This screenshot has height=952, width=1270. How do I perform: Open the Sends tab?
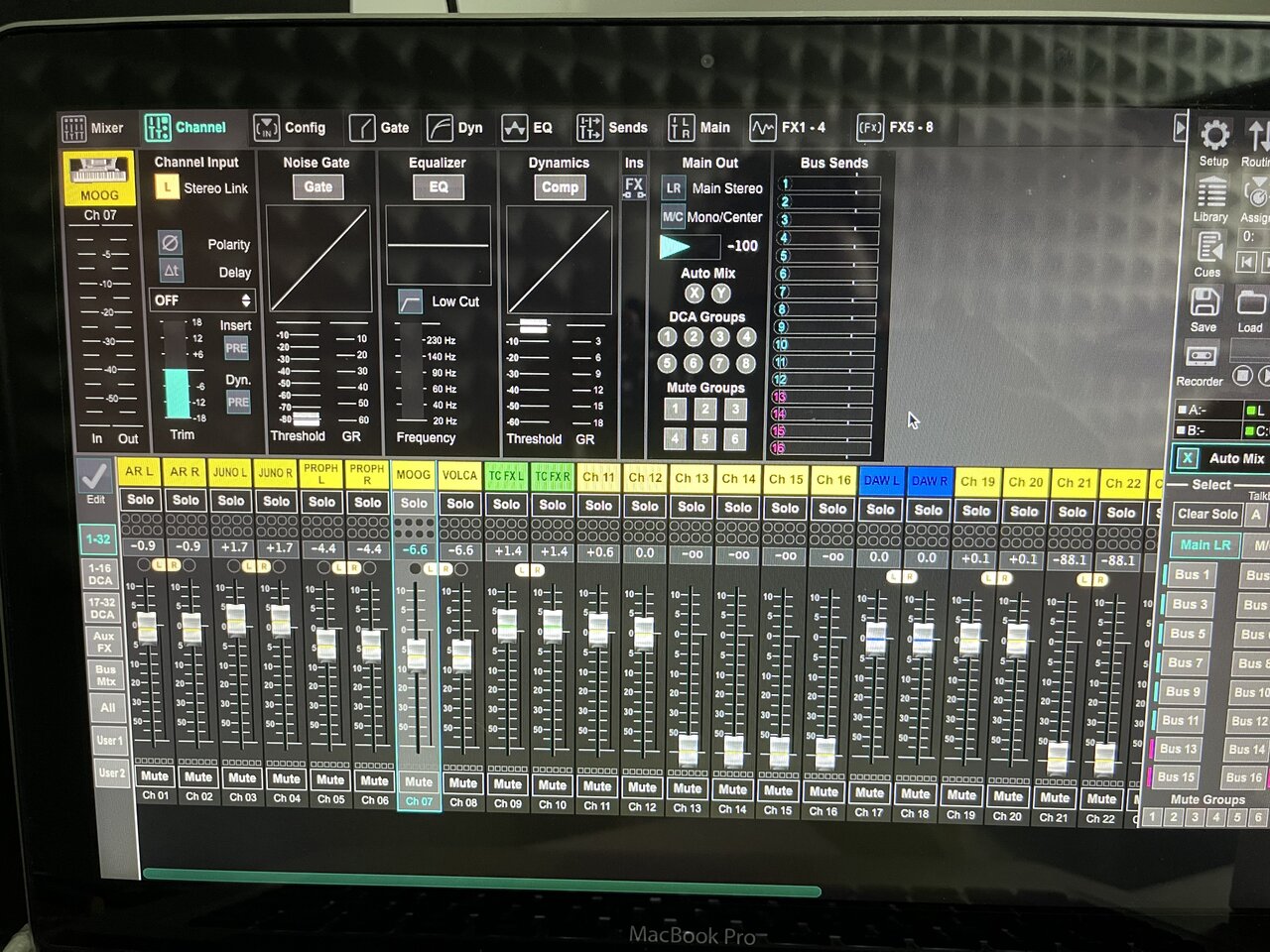(612, 128)
